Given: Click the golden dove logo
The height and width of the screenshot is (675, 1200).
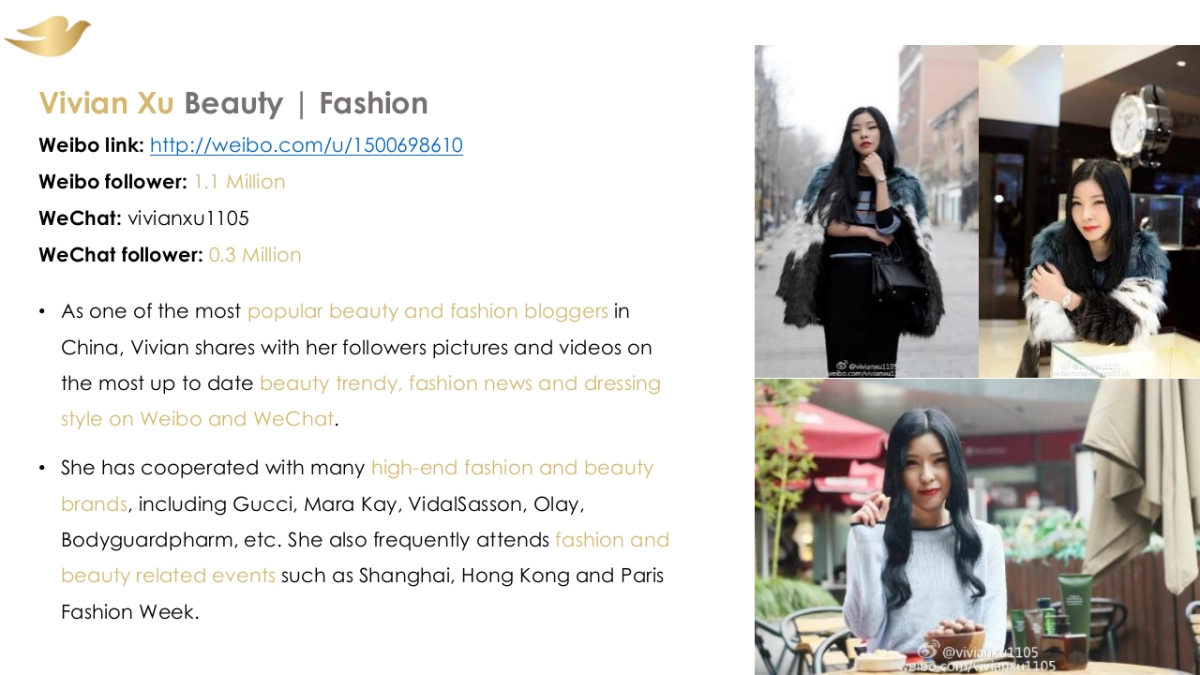Looking at the screenshot, I should point(47,36).
